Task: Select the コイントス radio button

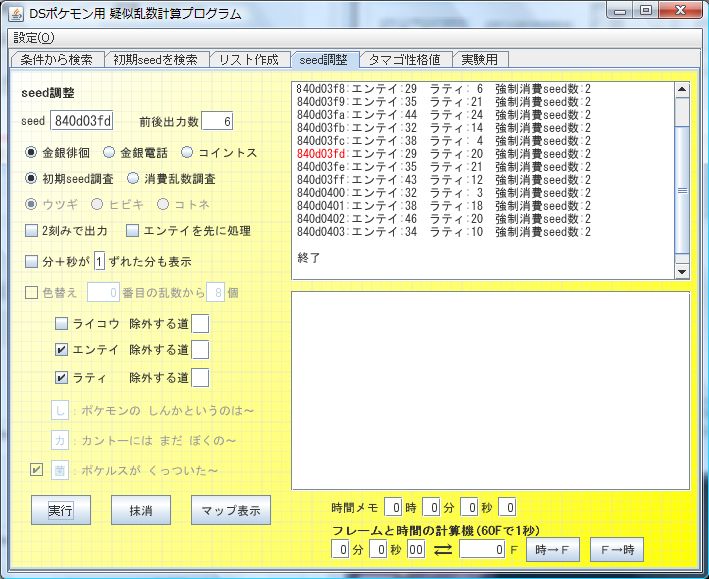Action: pyautogui.click(x=187, y=152)
